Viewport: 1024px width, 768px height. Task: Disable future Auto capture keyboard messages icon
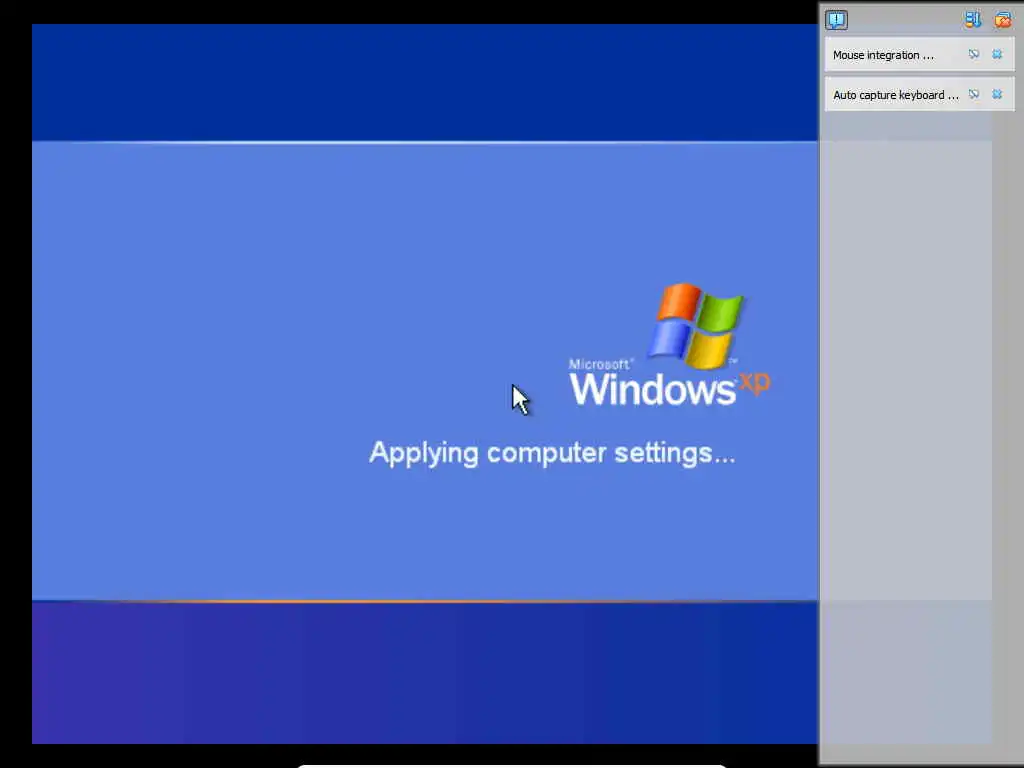[974, 94]
